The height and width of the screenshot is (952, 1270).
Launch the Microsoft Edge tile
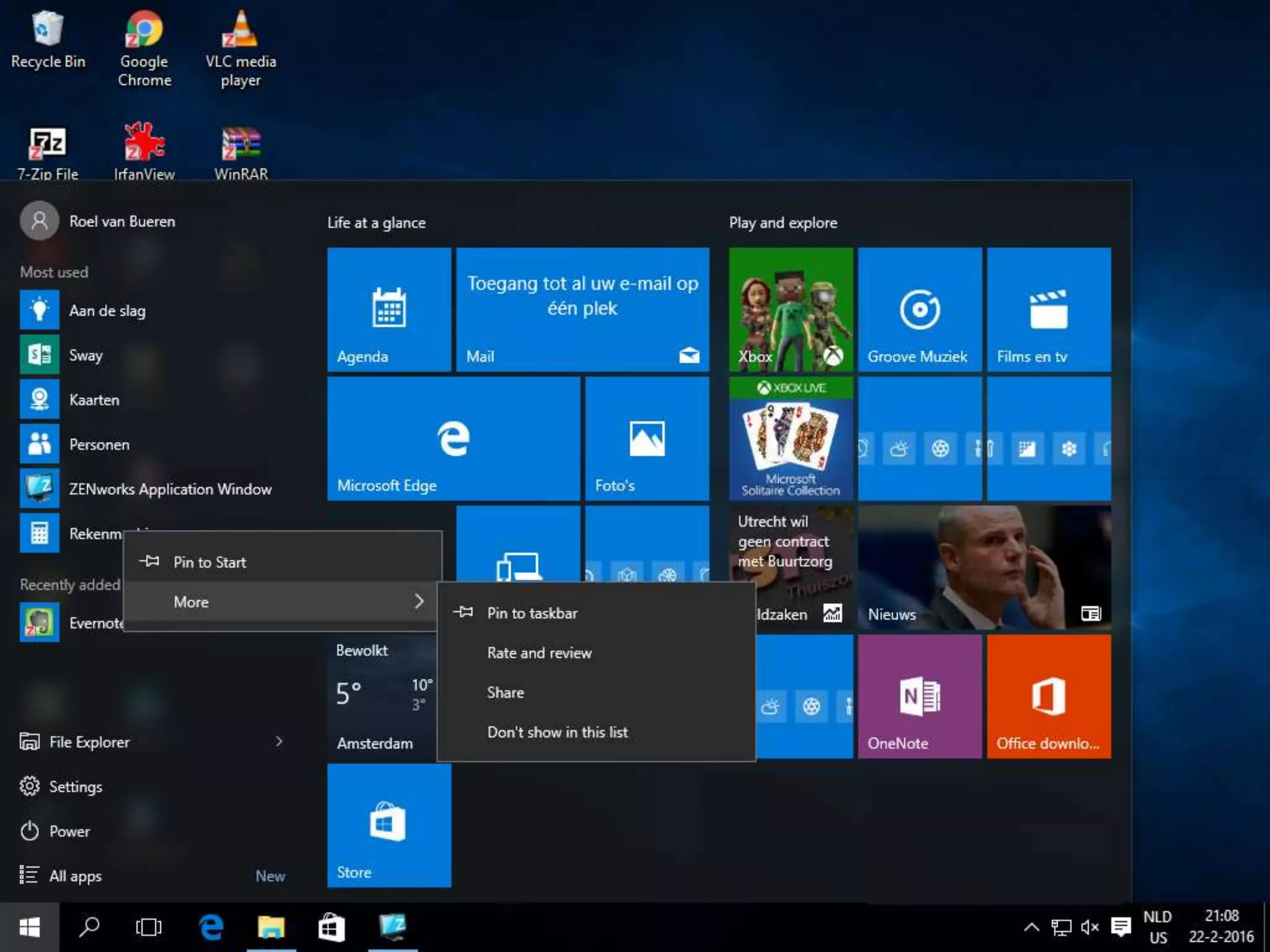click(x=453, y=438)
